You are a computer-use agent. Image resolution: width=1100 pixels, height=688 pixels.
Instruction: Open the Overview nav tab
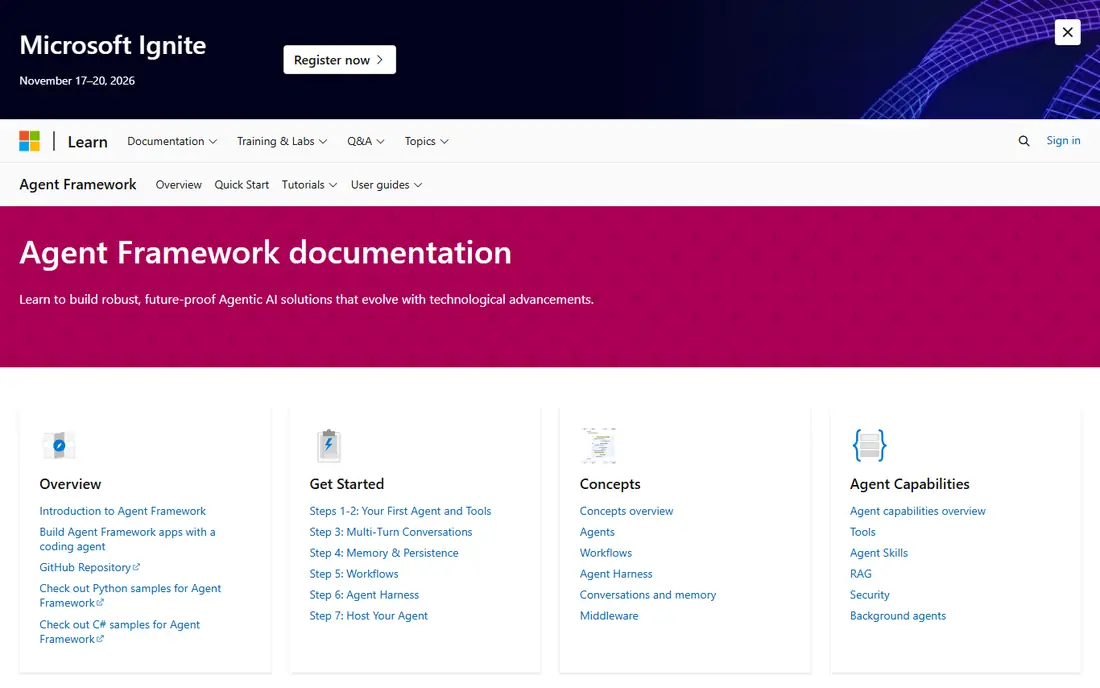coord(178,184)
